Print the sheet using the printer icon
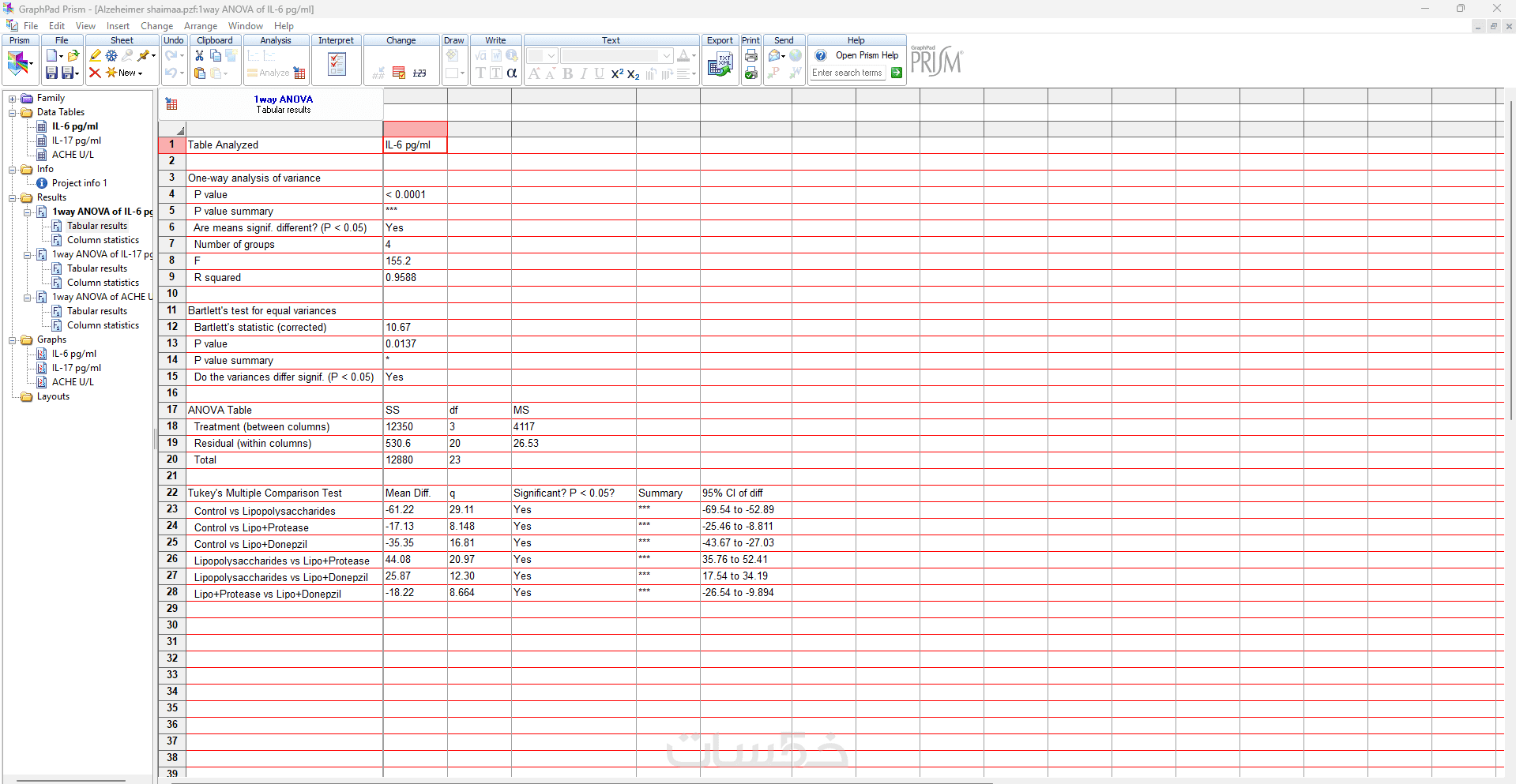This screenshot has width=1516, height=784. click(x=751, y=55)
